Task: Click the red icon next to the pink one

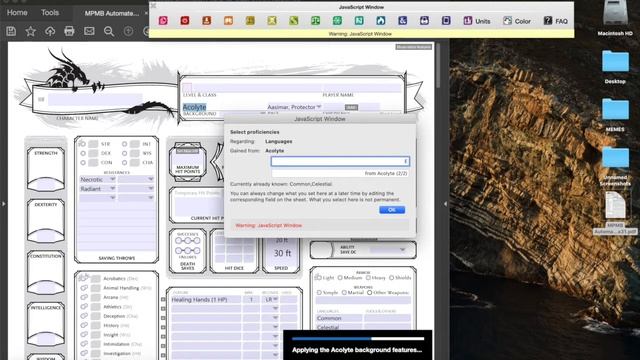Action: pos(185,20)
